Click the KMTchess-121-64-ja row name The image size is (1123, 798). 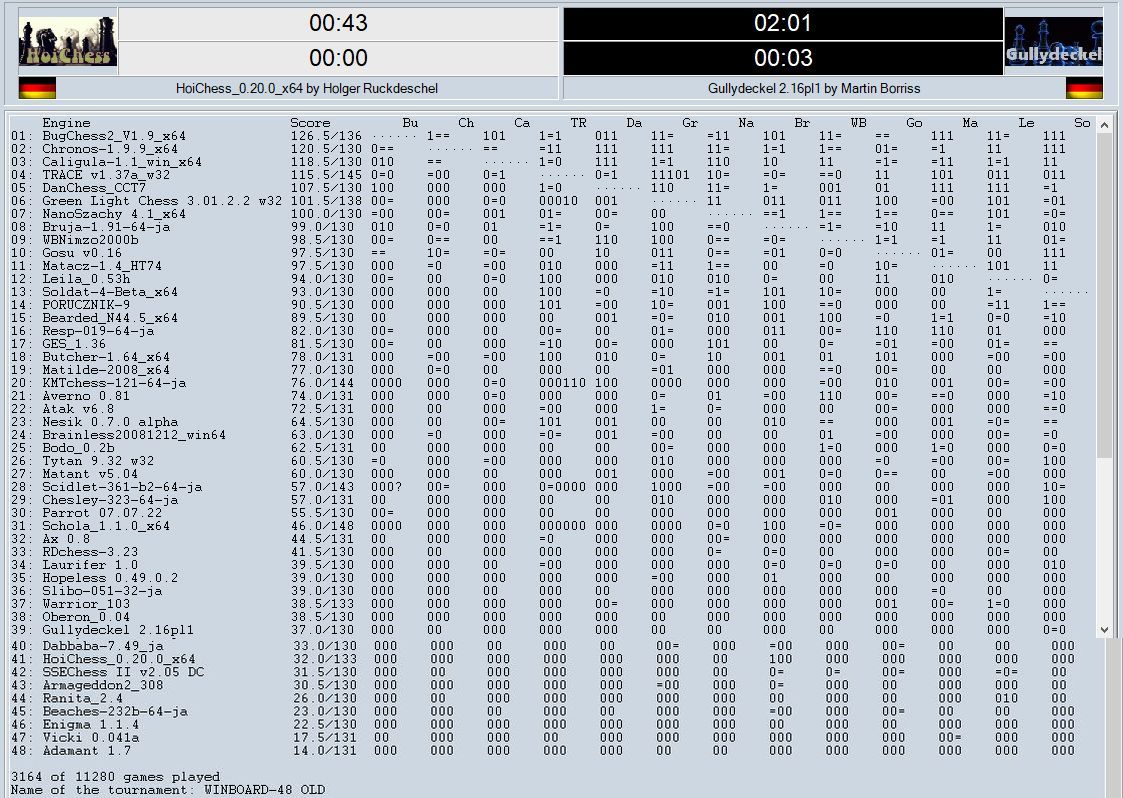(114, 383)
